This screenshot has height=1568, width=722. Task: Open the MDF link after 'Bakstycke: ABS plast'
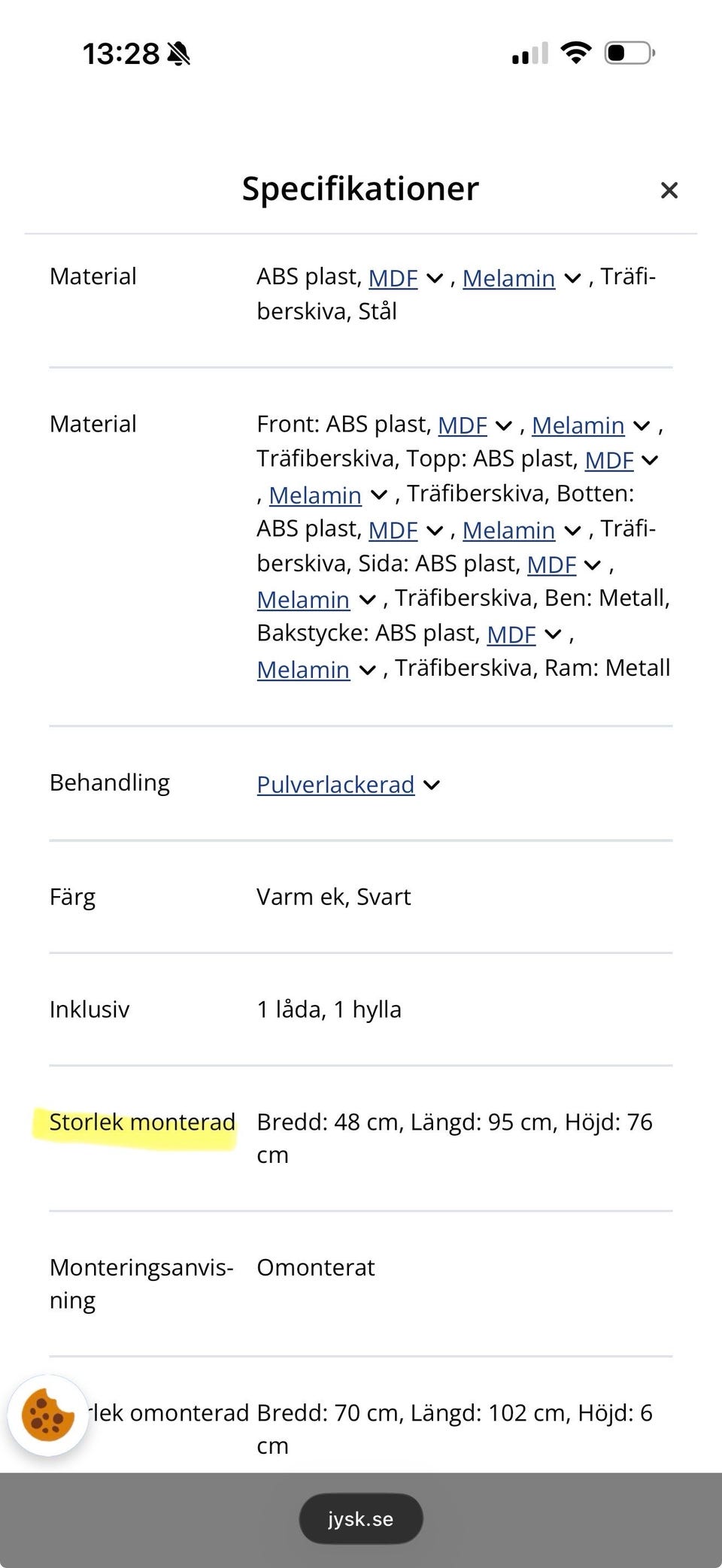(511, 634)
